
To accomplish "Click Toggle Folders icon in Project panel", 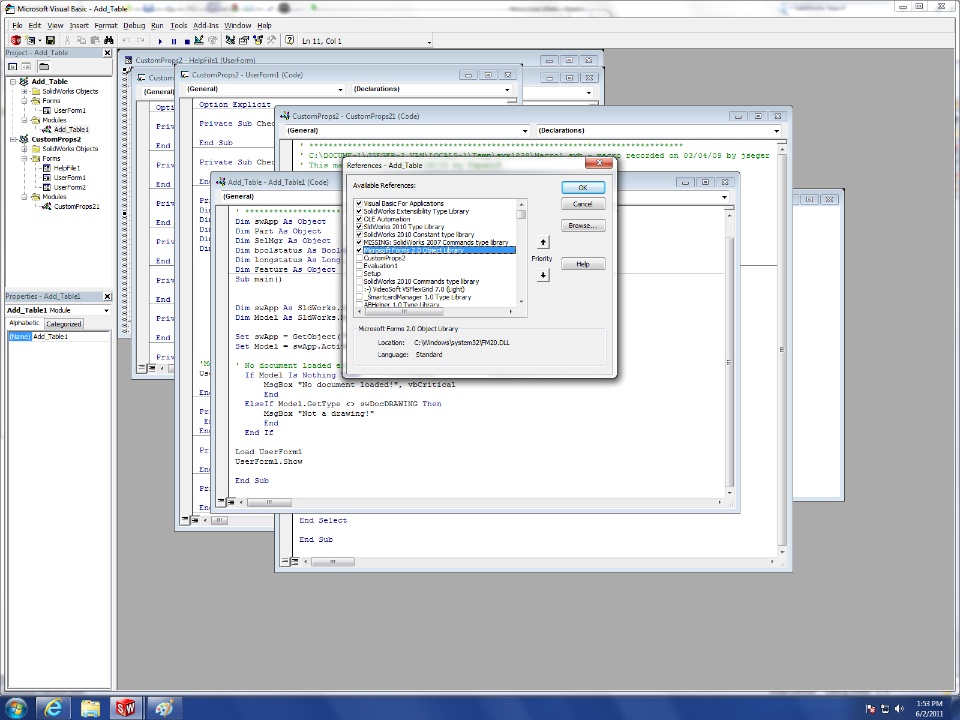I will 44,66.
